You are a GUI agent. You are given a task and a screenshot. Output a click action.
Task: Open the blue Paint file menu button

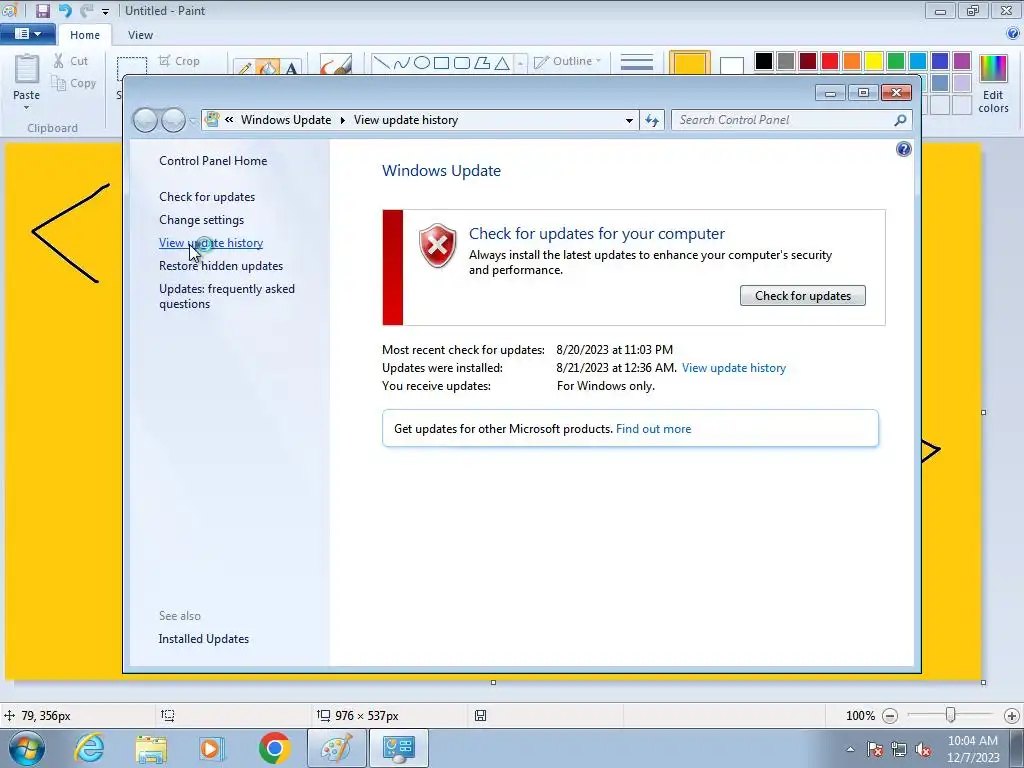tap(27, 34)
